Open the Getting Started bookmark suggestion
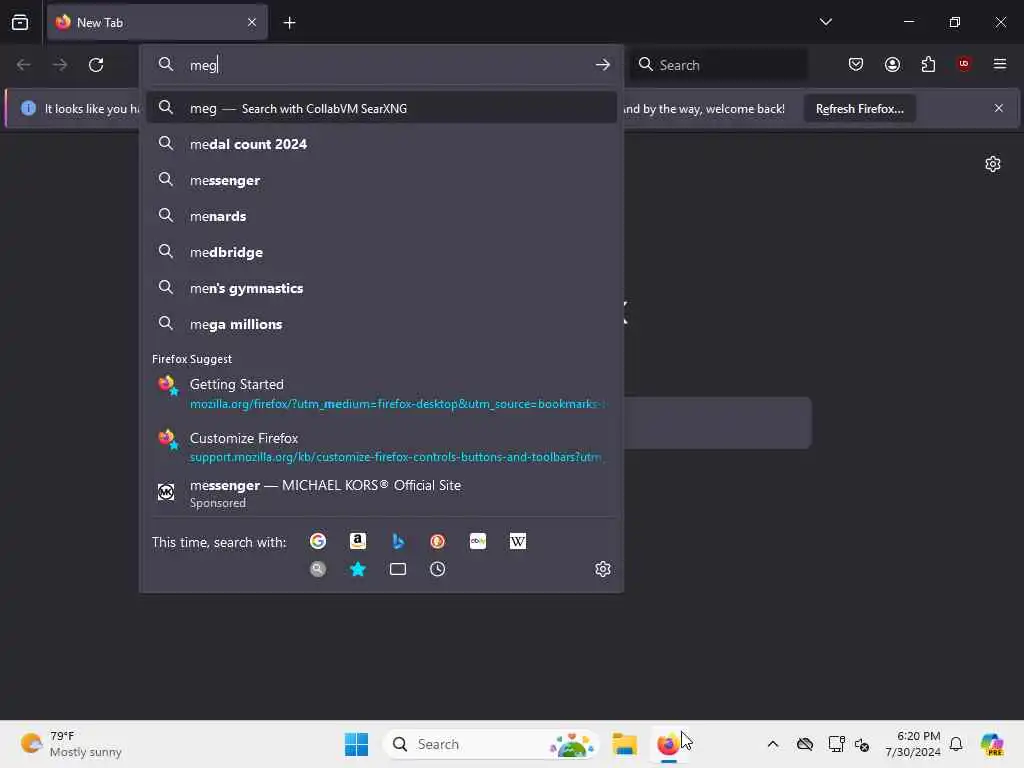The height and width of the screenshot is (768, 1024). (381, 393)
